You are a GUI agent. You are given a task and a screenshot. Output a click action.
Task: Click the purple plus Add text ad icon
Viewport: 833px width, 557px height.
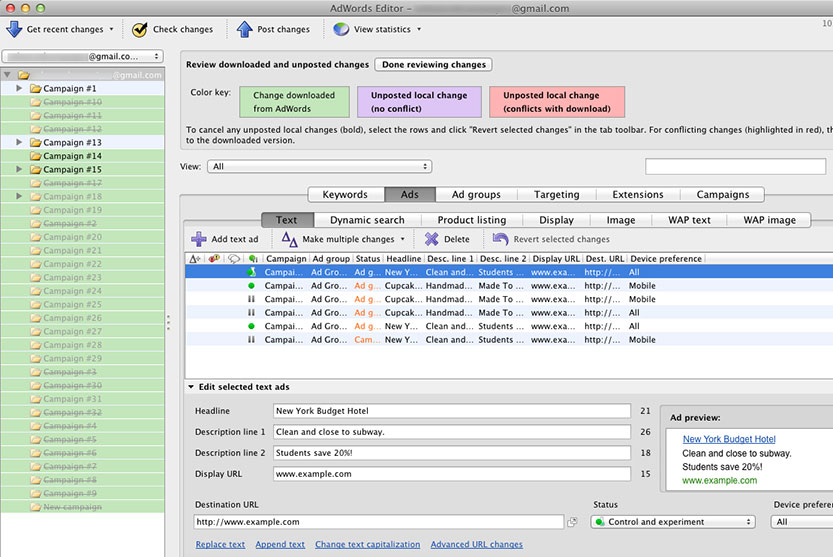coord(199,239)
